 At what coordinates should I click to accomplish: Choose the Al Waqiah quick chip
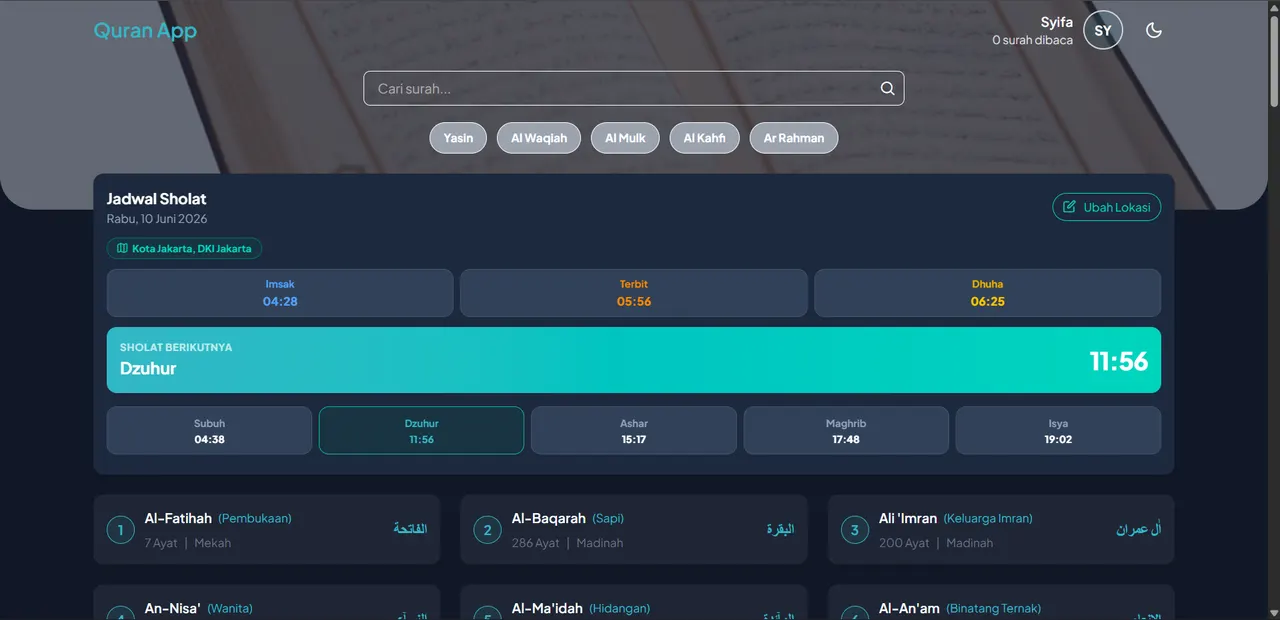(539, 138)
